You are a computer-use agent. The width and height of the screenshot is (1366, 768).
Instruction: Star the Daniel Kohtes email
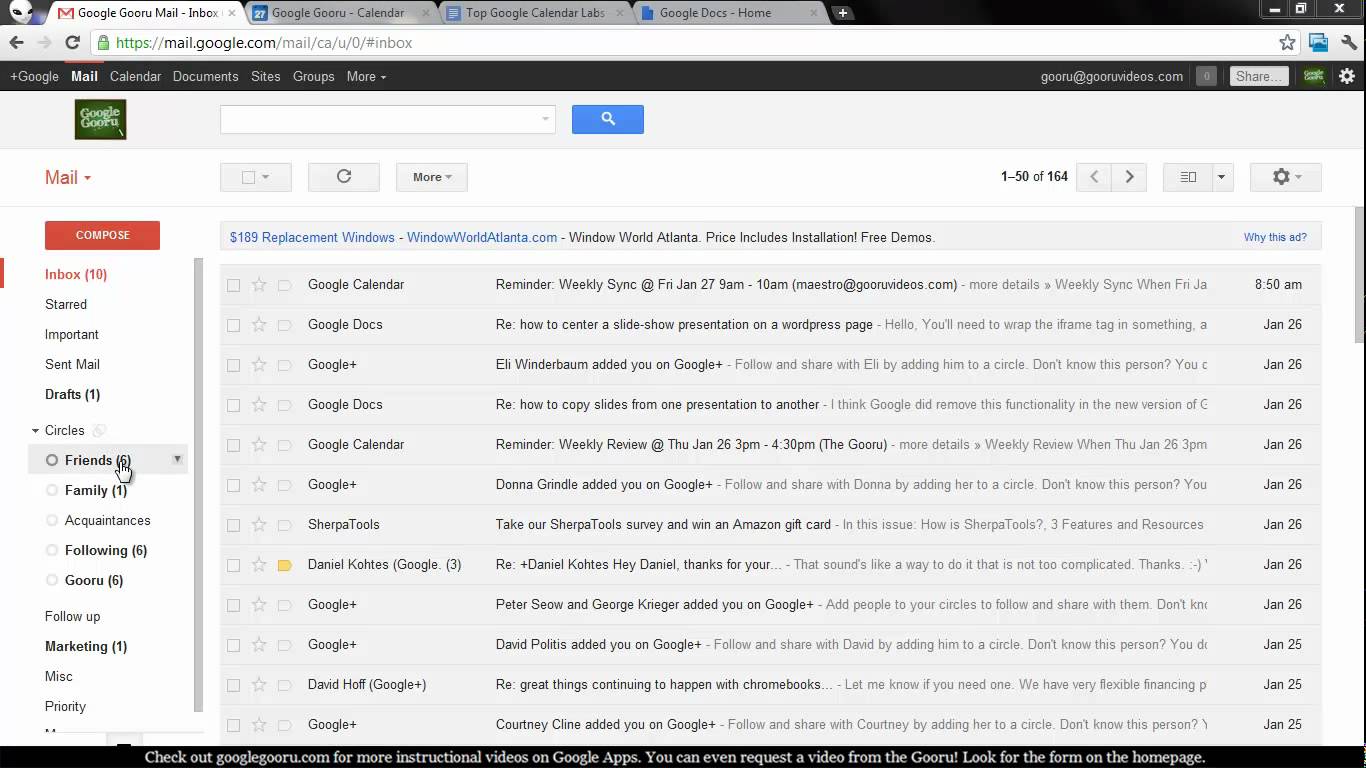click(x=259, y=565)
